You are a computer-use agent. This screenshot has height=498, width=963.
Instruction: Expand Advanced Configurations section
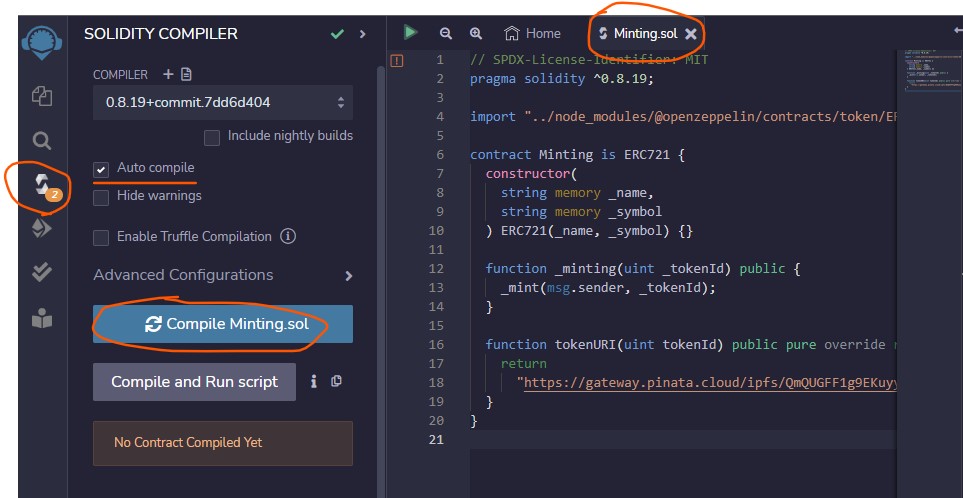pos(223,275)
